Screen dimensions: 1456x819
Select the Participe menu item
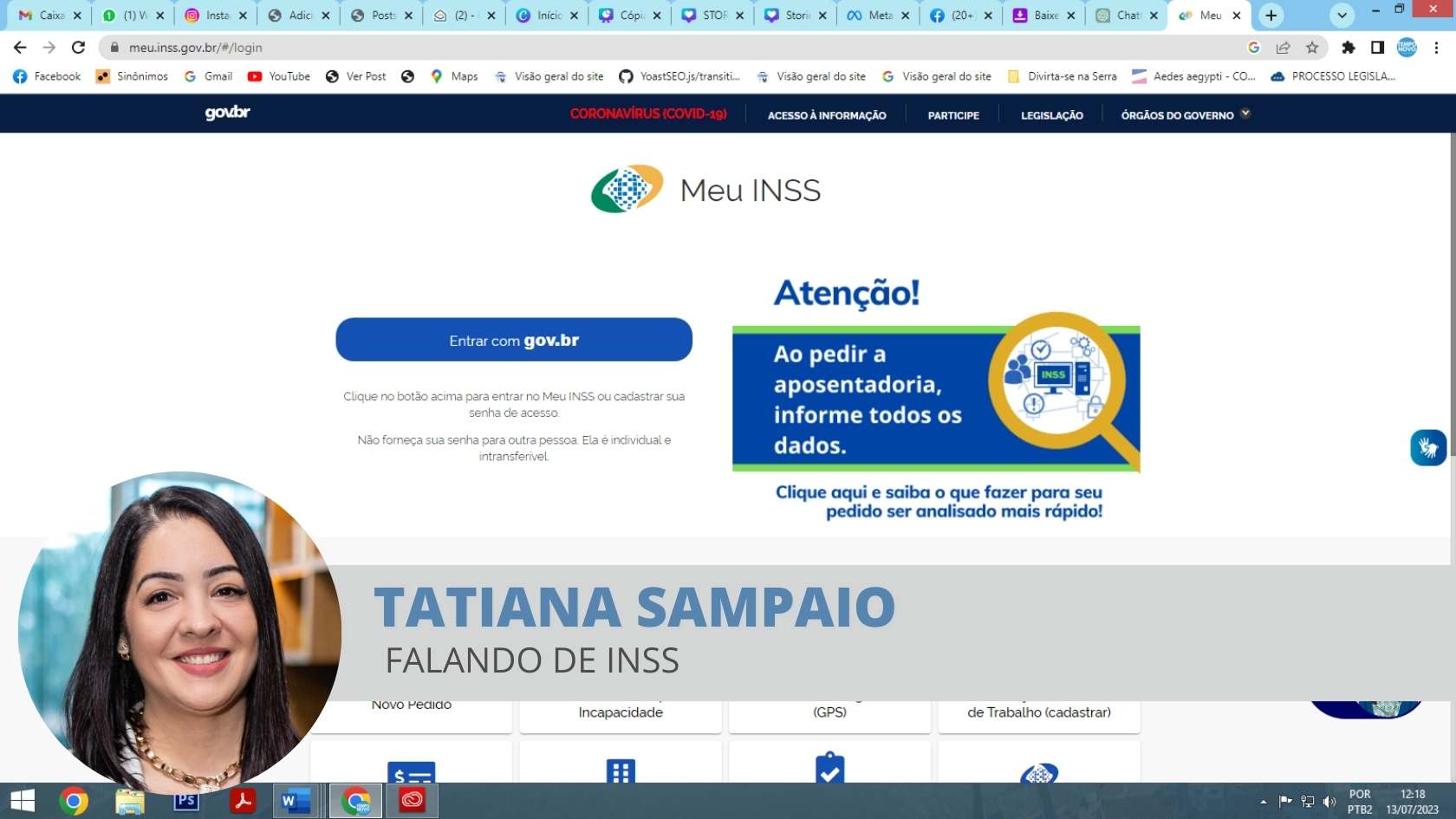tap(952, 114)
